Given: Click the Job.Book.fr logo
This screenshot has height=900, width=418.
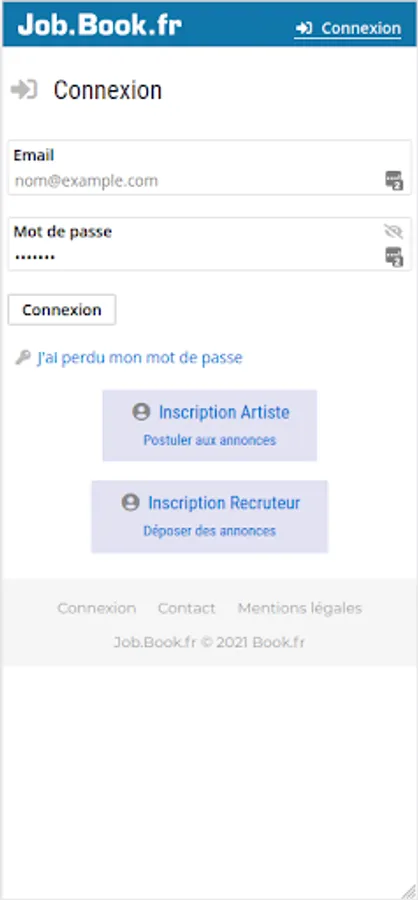Looking at the screenshot, I should coord(100,25).
